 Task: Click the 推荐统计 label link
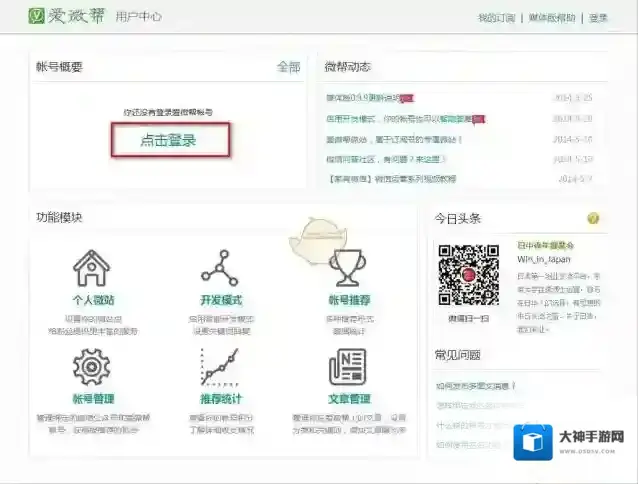tap(221, 399)
